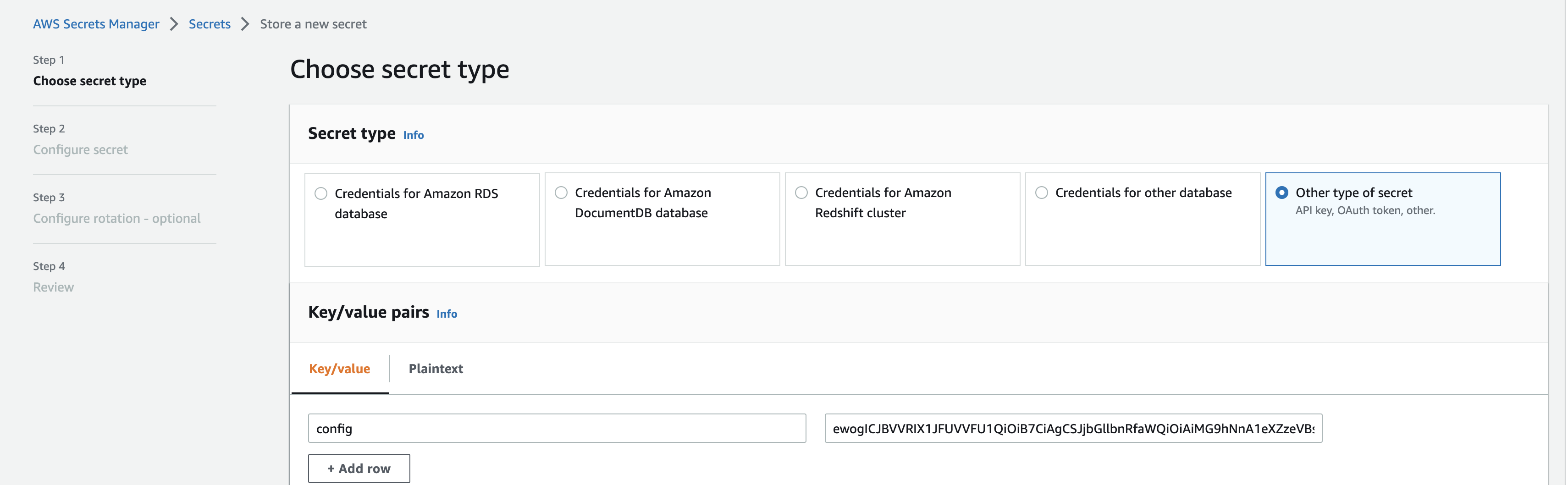Open Info link beside Key/value pairs
The height and width of the screenshot is (485, 1568).
447,314
